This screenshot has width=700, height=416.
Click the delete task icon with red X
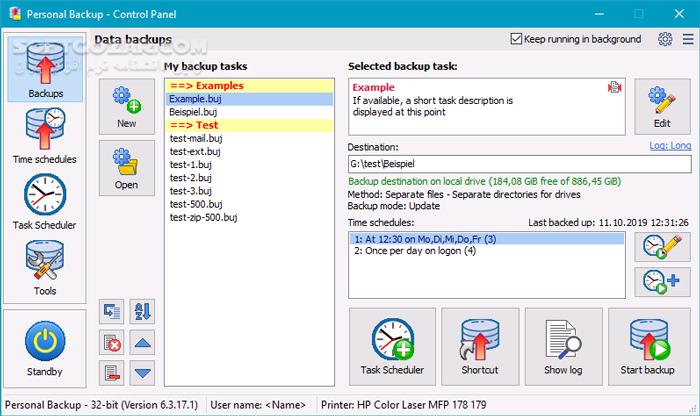112,342
